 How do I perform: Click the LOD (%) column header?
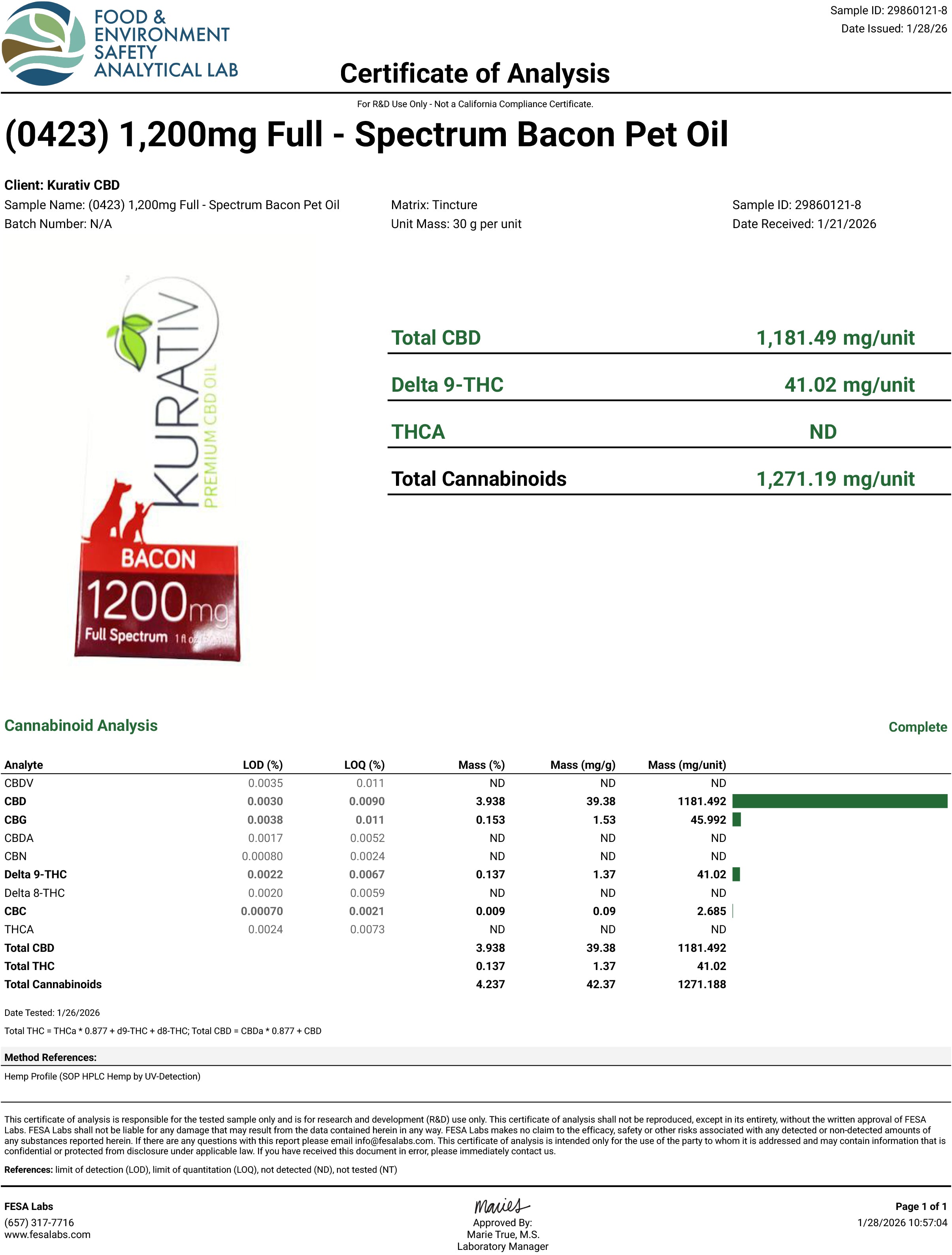pyautogui.click(x=262, y=765)
